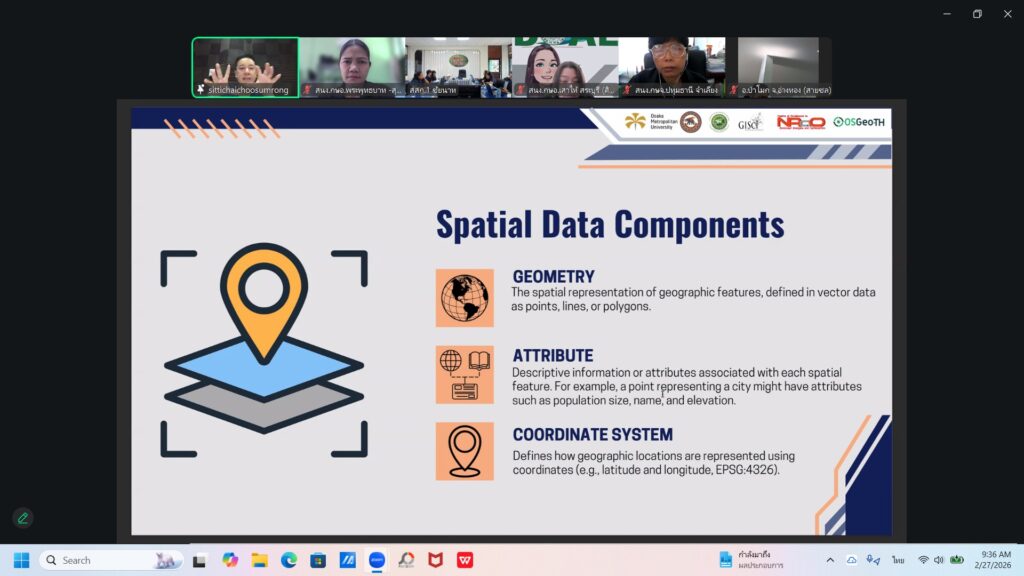Show hidden system tray icons
The height and width of the screenshot is (576, 1024).
tap(829, 560)
